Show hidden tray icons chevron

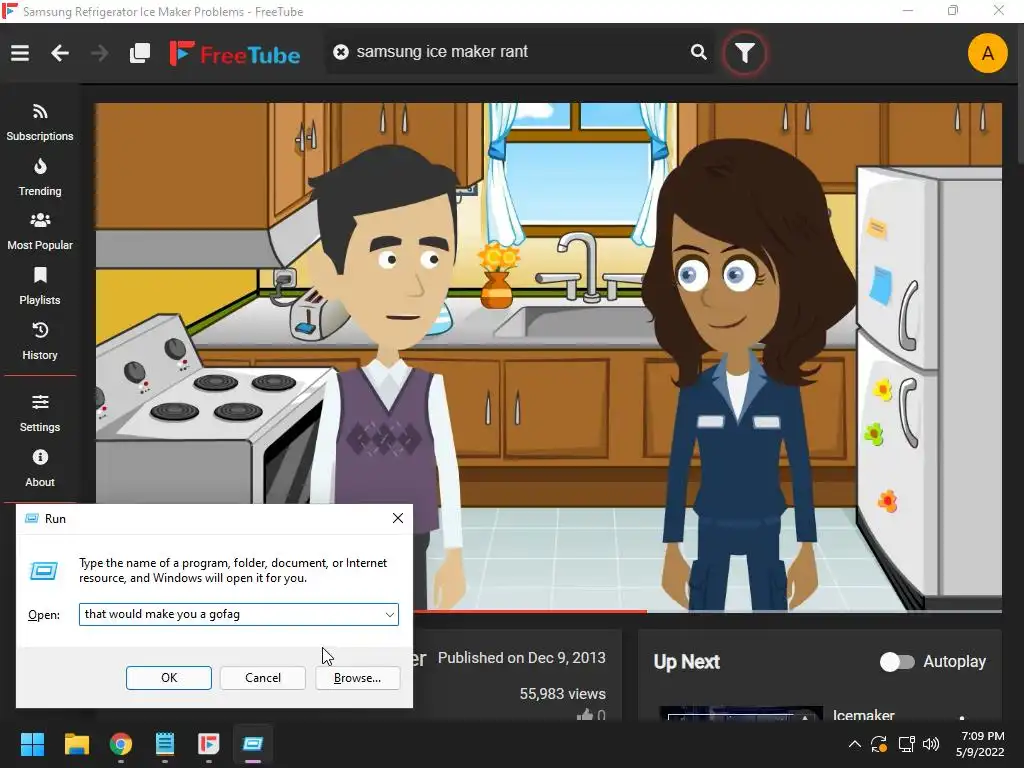click(x=854, y=744)
